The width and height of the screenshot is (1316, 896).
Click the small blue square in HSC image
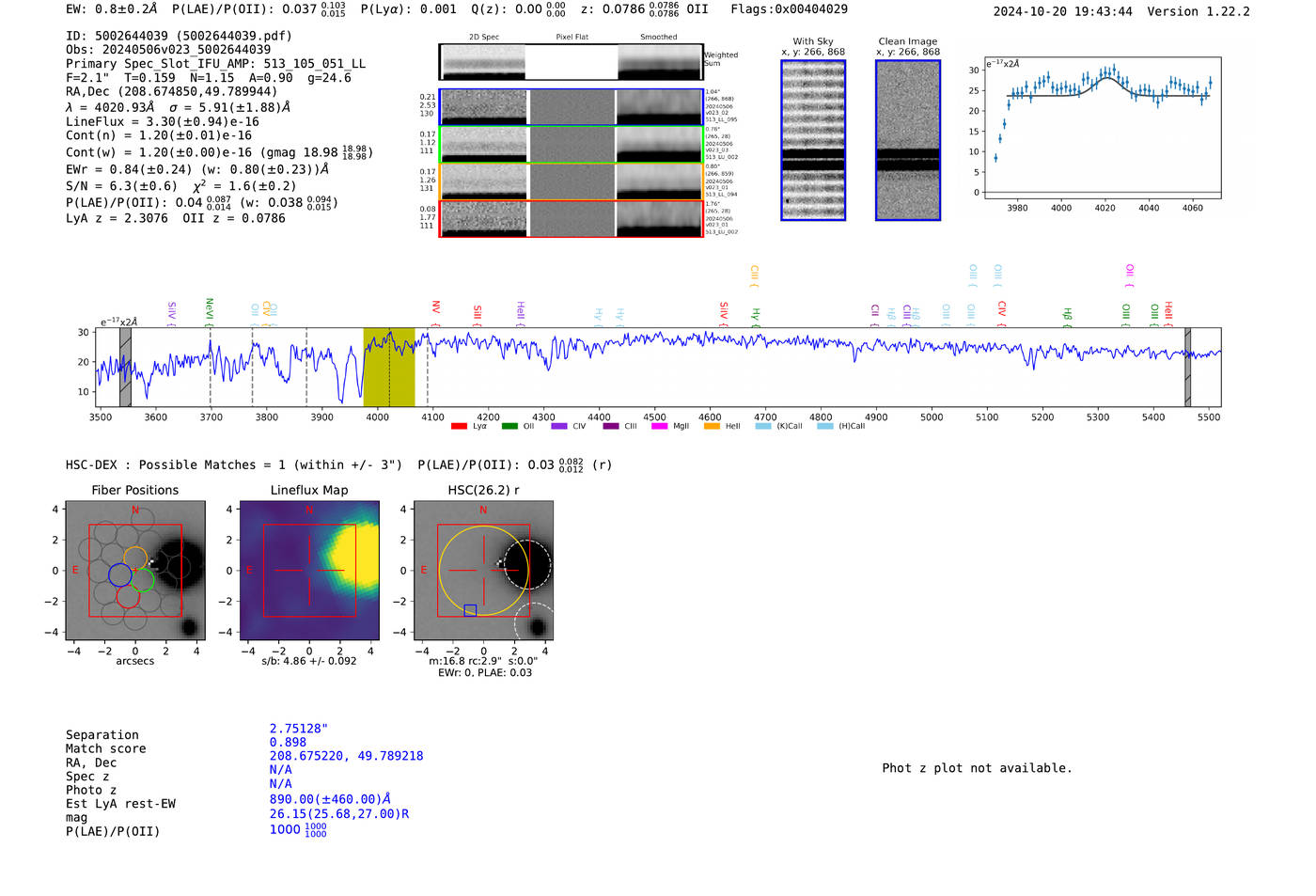tap(470, 610)
